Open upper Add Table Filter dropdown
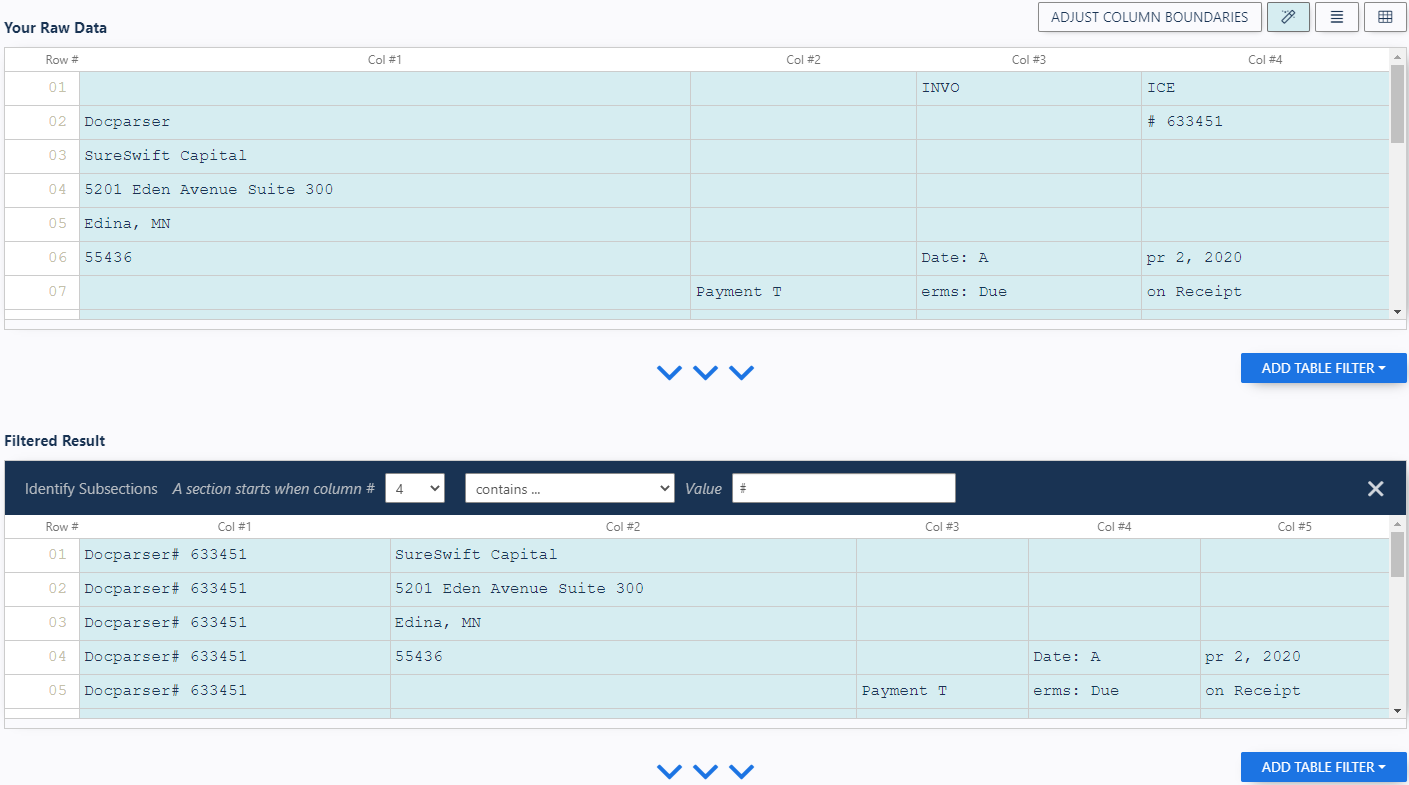This screenshot has height=785, width=1409. pos(1323,368)
